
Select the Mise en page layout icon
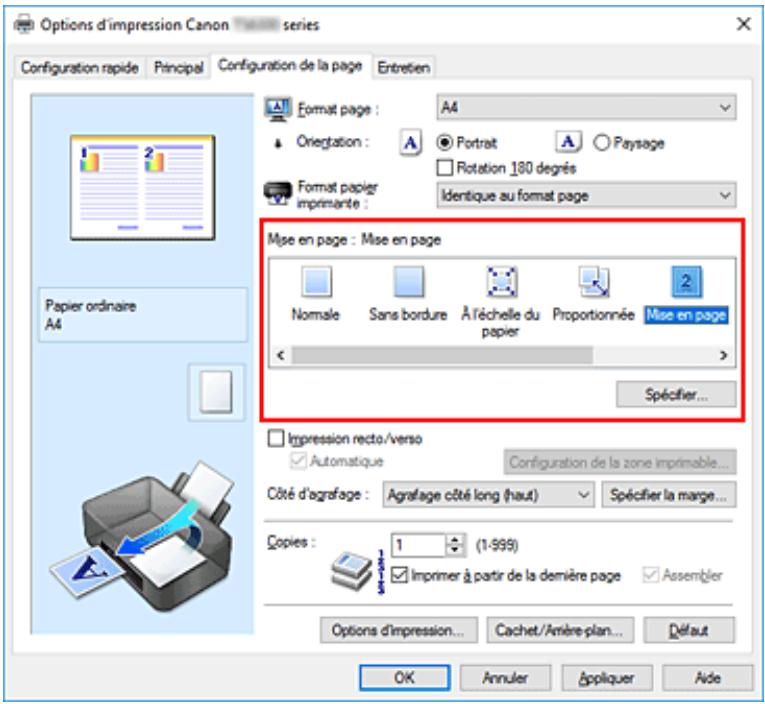(686, 282)
